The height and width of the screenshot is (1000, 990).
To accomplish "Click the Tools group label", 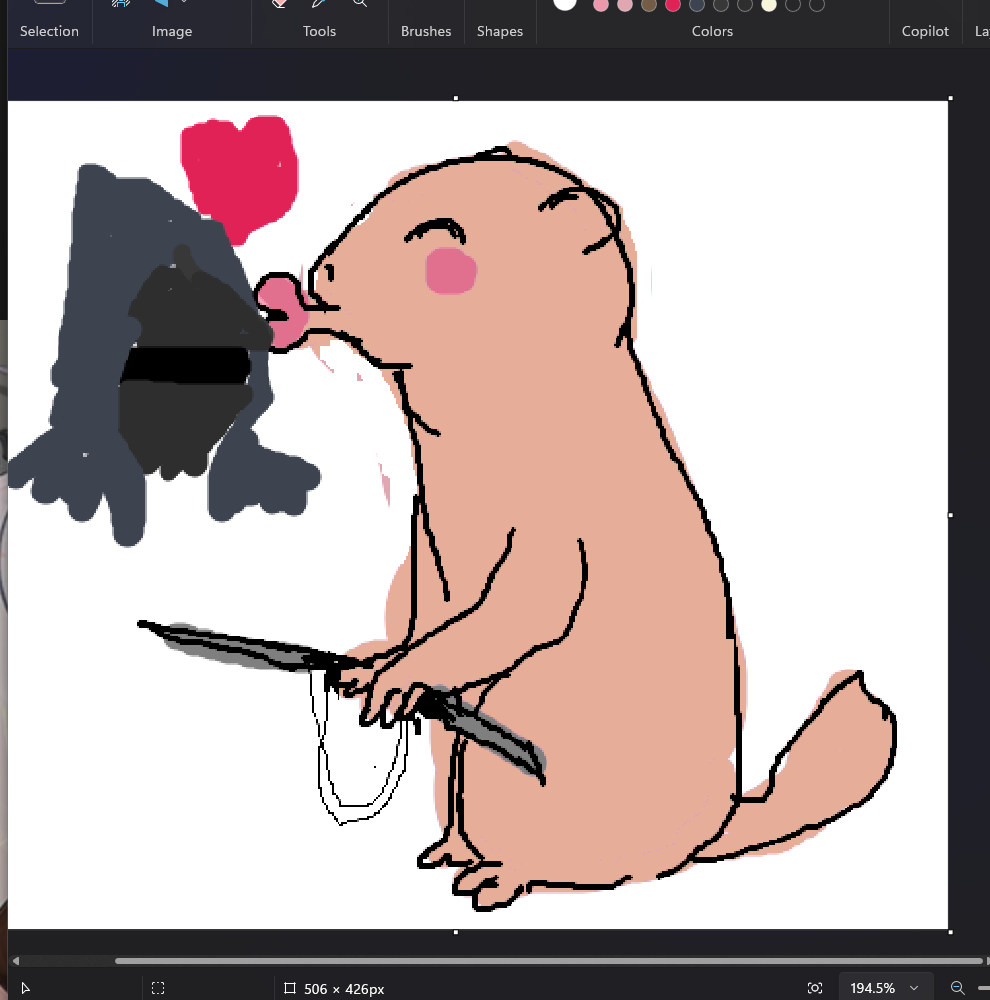I will (x=319, y=31).
